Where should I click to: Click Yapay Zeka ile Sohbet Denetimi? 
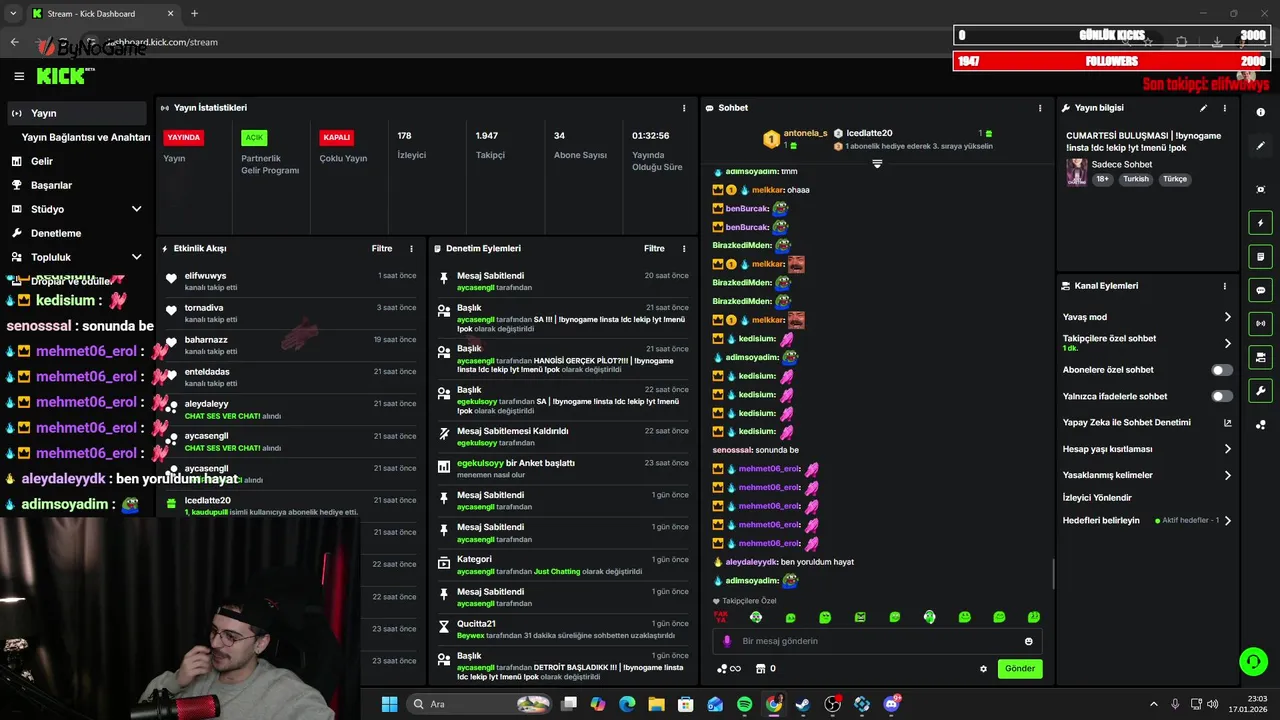click(x=1126, y=423)
